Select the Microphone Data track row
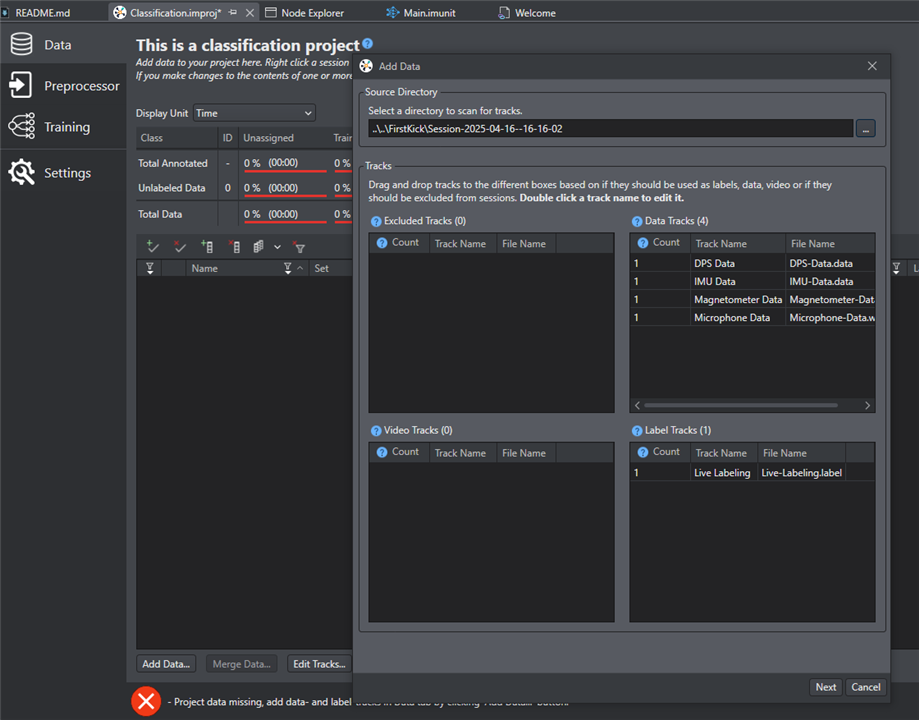Viewport: 919px width, 720px height. (753, 318)
